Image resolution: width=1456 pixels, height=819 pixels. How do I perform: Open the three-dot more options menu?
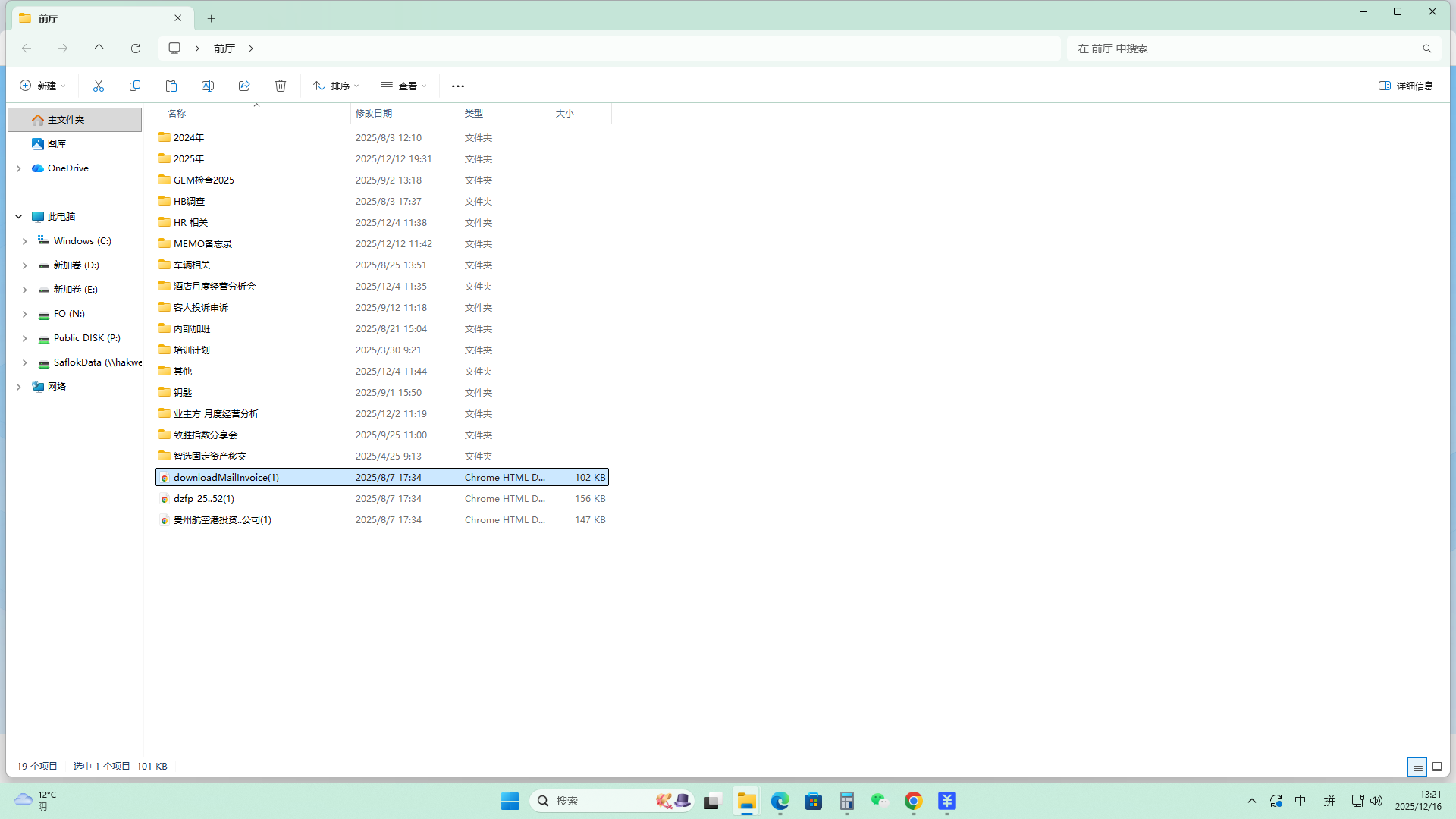(458, 86)
